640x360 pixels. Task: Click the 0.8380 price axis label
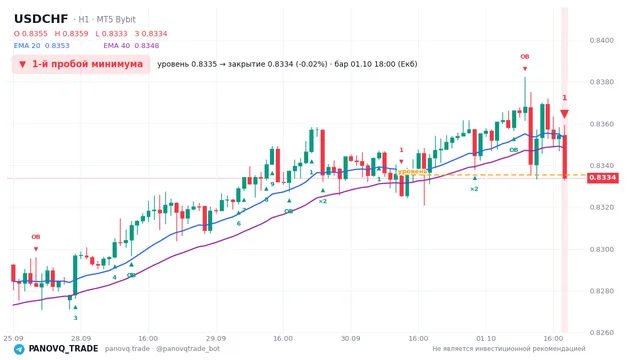click(602, 82)
